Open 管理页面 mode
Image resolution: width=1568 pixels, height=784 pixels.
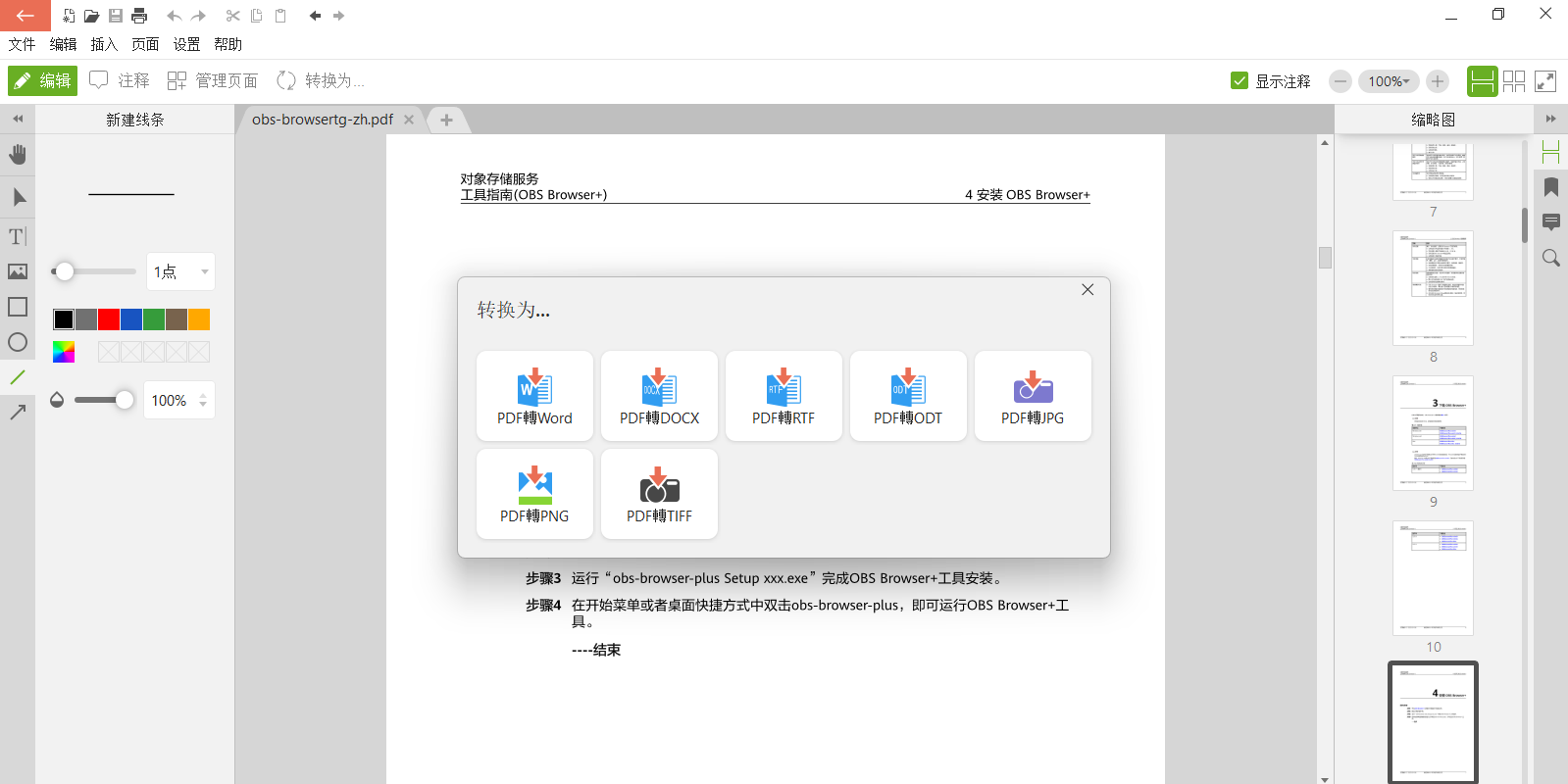[212, 80]
